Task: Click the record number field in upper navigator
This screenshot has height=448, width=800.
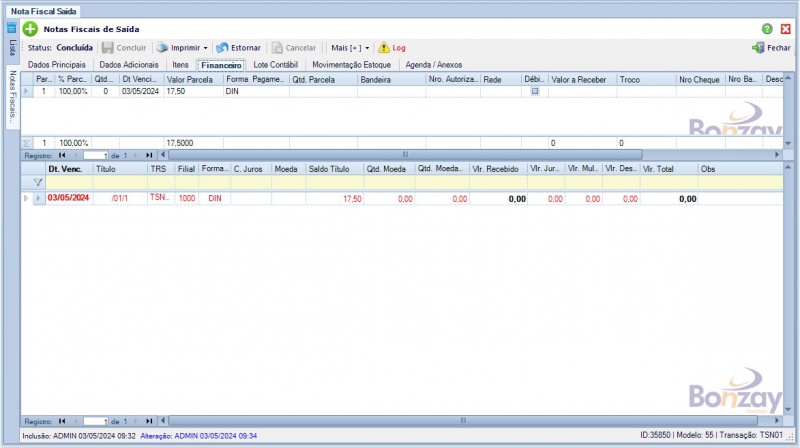Action: (x=96, y=155)
